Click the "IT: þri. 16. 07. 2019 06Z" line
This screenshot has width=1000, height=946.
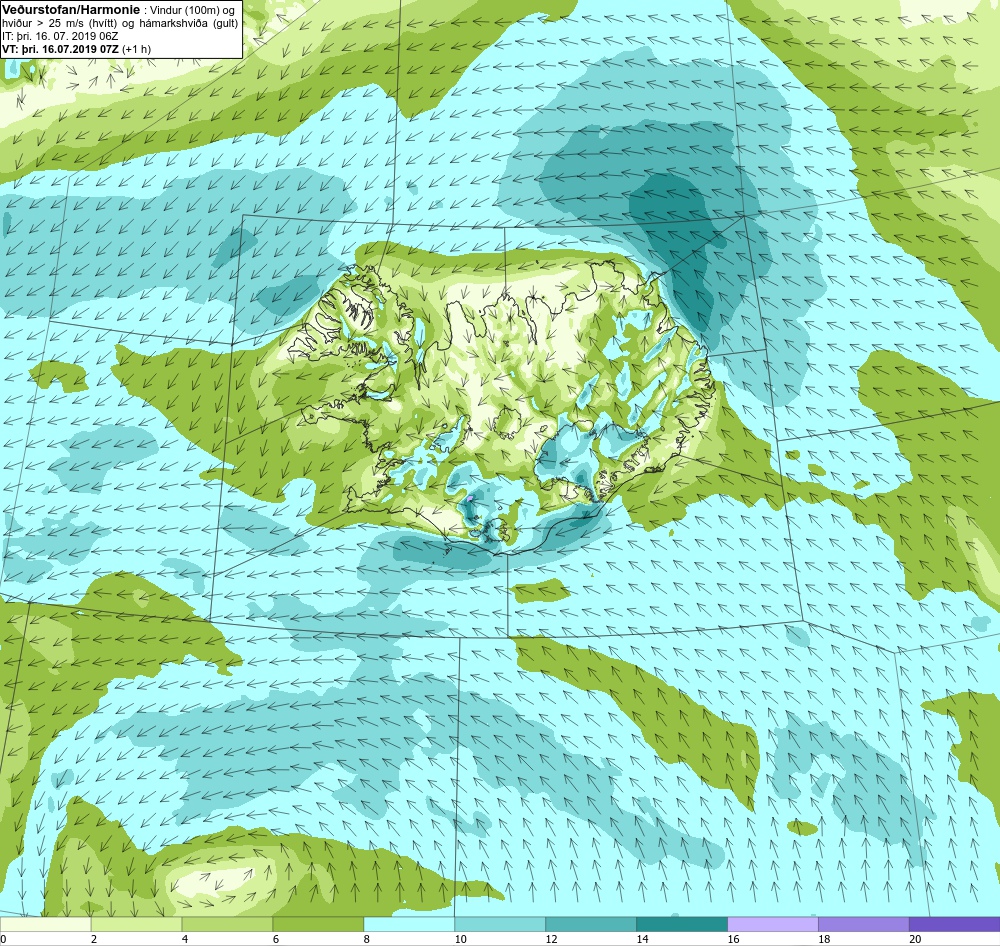coord(60,36)
